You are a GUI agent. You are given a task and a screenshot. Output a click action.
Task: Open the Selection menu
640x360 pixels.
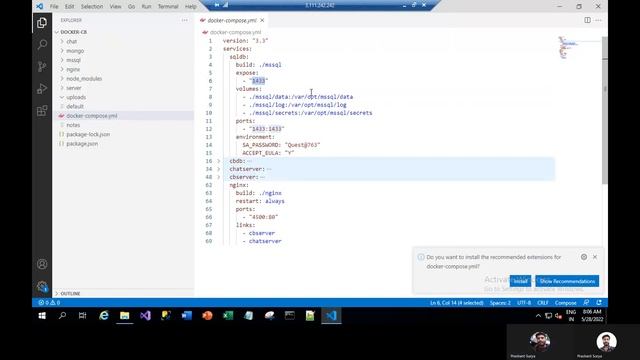tap(92, 7)
